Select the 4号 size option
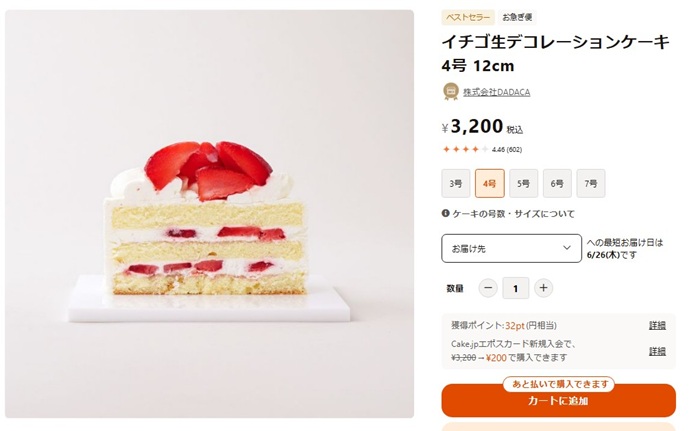 tap(490, 183)
